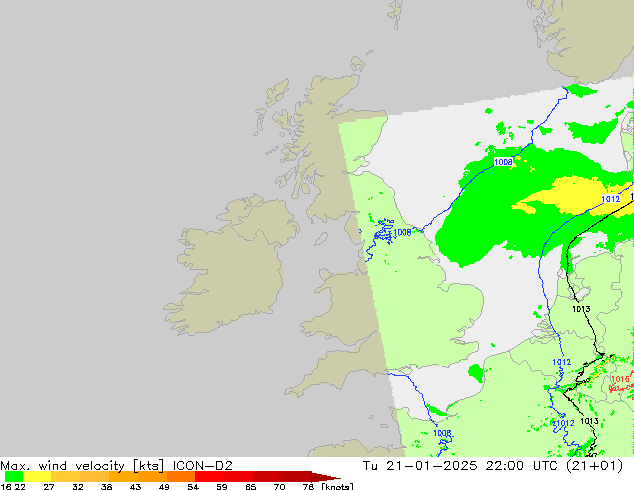Click the 'ICON-D2' model label
This screenshot has height=490, width=634.
tap(203, 466)
